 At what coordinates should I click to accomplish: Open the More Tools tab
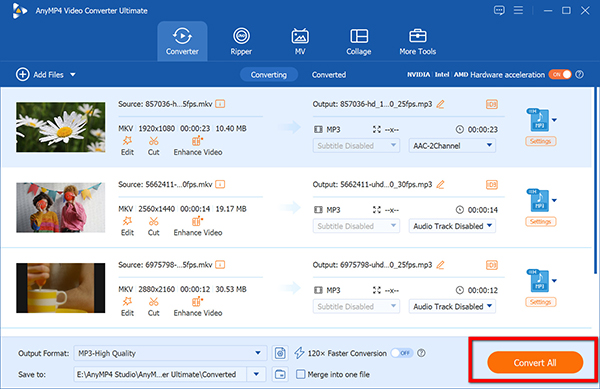click(417, 41)
